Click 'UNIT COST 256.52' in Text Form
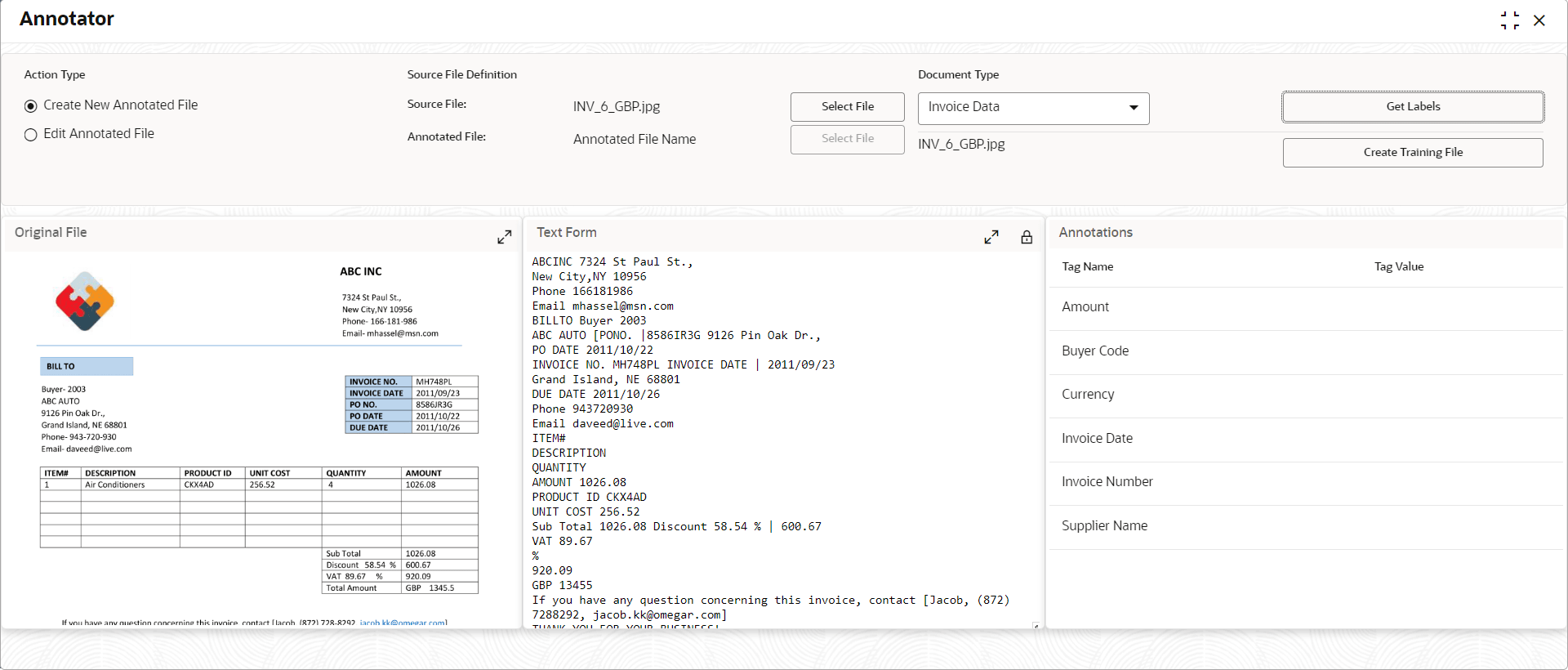The height and width of the screenshot is (670, 1568). click(586, 512)
